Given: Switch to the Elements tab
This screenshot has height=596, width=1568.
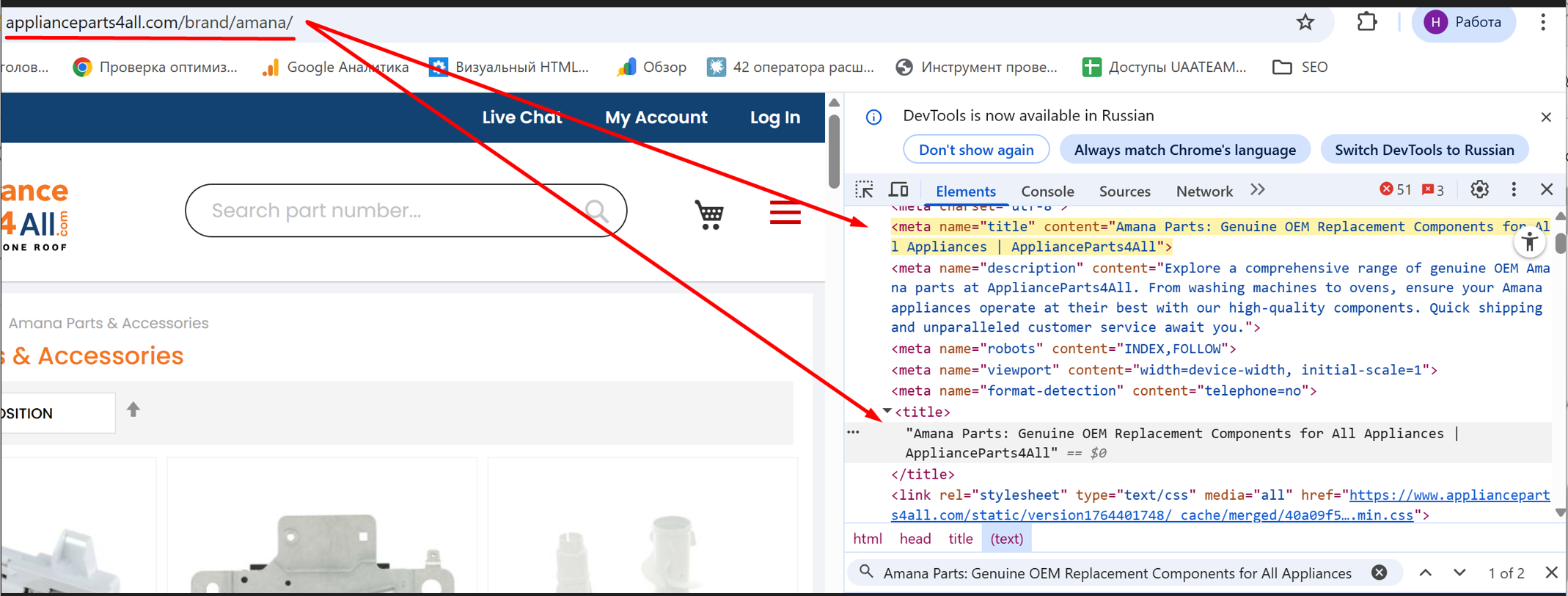Looking at the screenshot, I should [x=966, y=191].
